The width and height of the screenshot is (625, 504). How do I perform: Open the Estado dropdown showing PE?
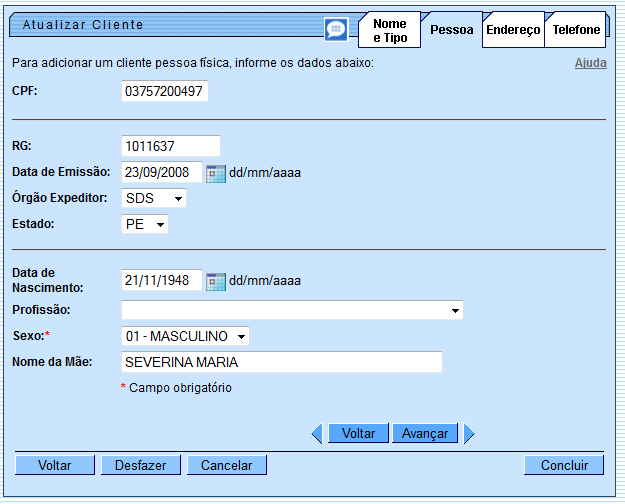tap(145, 224)
